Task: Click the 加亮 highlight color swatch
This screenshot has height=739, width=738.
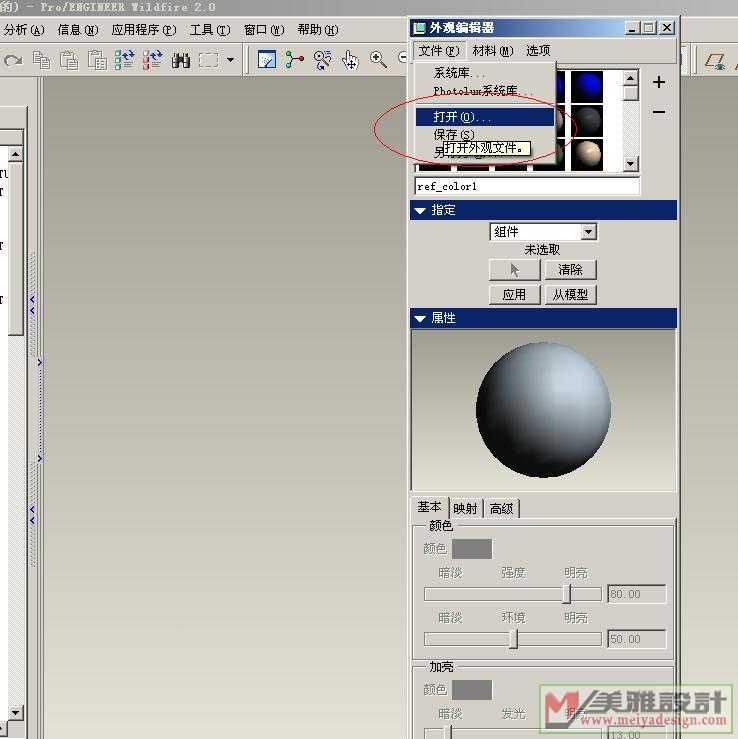Action: click(472, 690)
